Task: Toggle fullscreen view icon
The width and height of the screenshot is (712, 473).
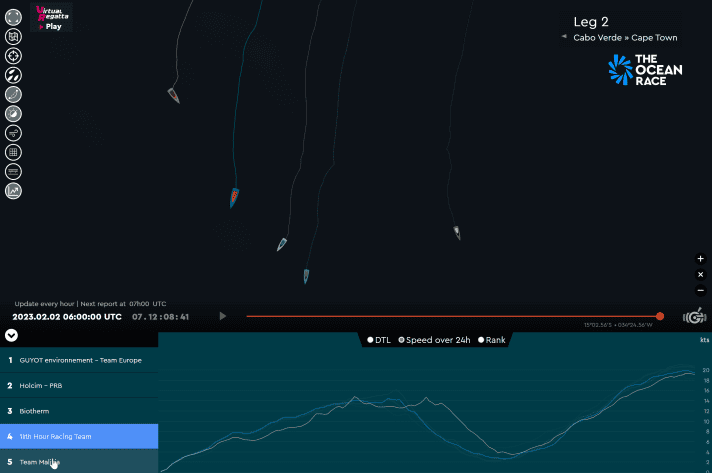Action: tap(13, 17)
